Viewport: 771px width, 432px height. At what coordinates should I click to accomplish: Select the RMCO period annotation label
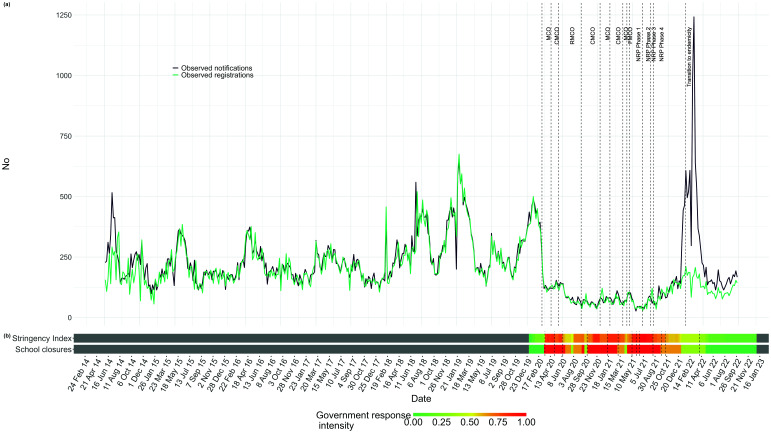pyautogui.click(x=572, y=37)
